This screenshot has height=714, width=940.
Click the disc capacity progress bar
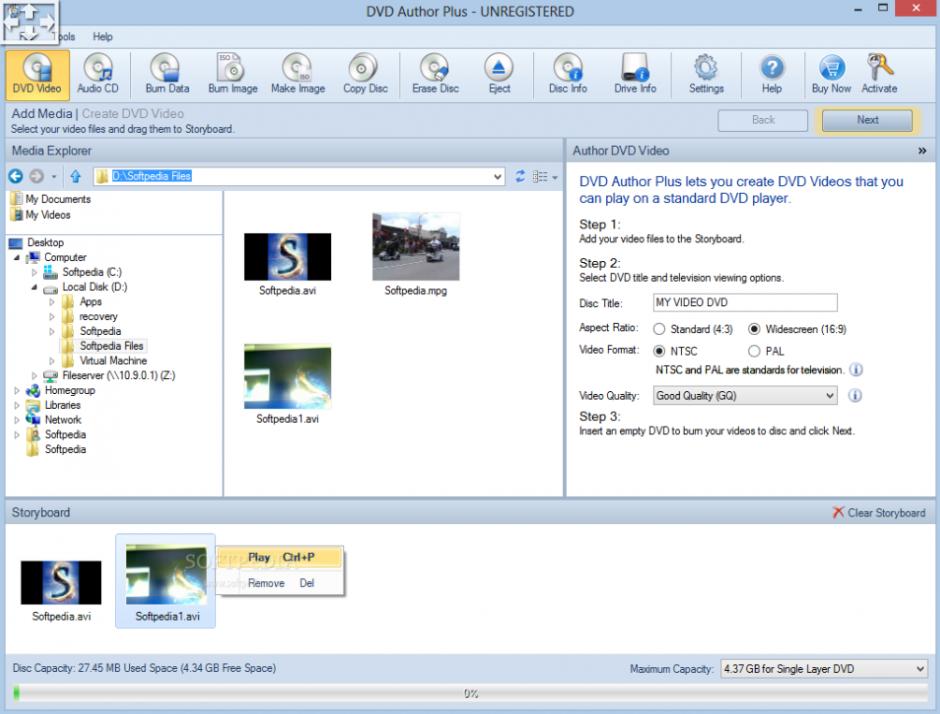point(470,693)
